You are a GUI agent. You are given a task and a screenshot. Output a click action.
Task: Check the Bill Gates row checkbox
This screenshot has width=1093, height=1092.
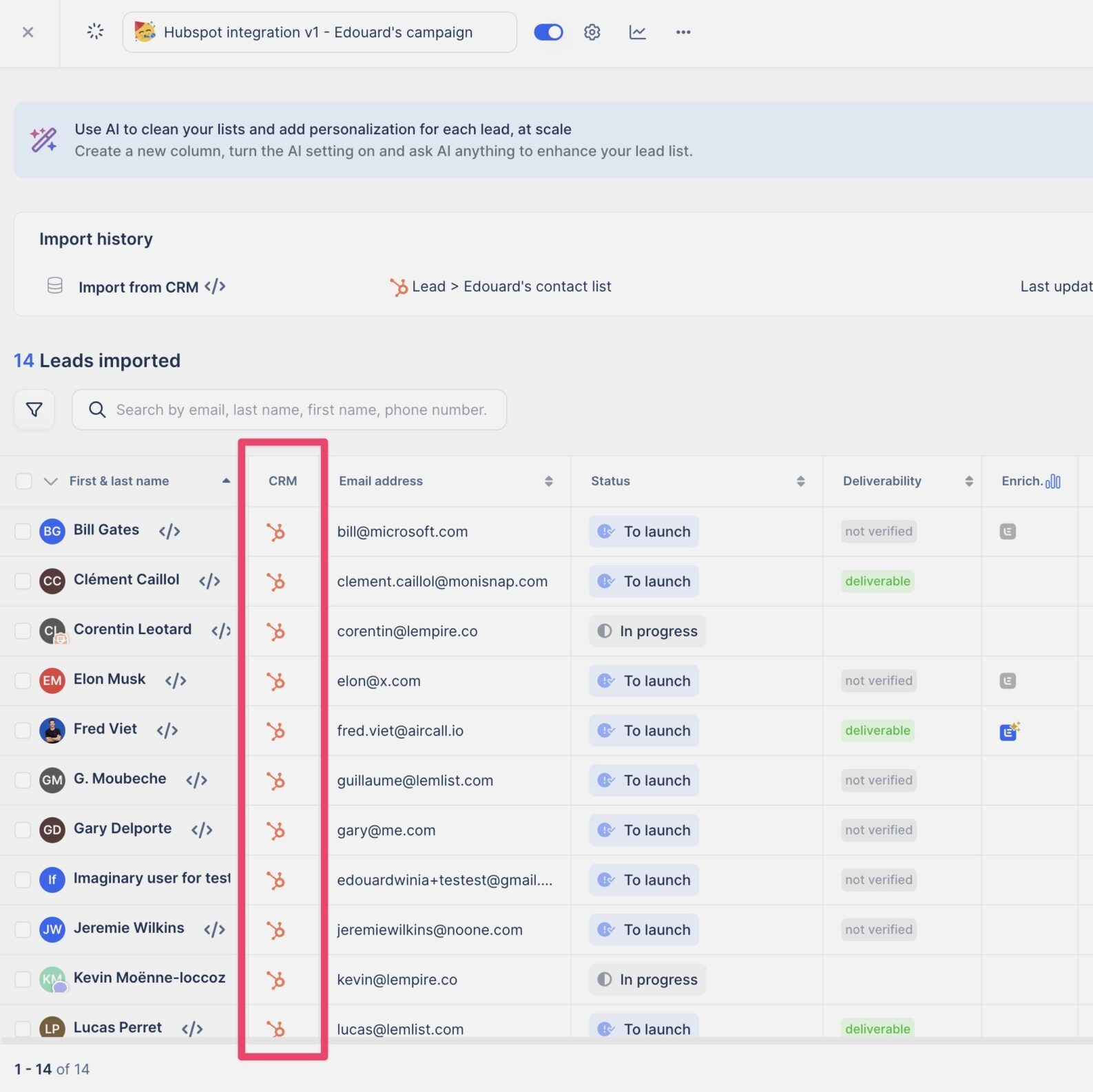23,532
